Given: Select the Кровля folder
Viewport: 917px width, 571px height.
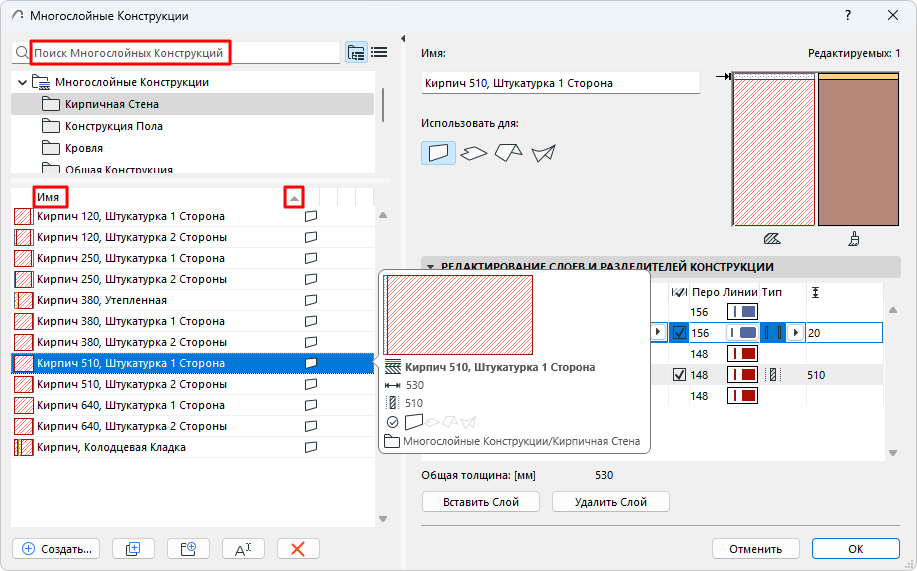Looking at the screenshot, I should coord(192,149).
